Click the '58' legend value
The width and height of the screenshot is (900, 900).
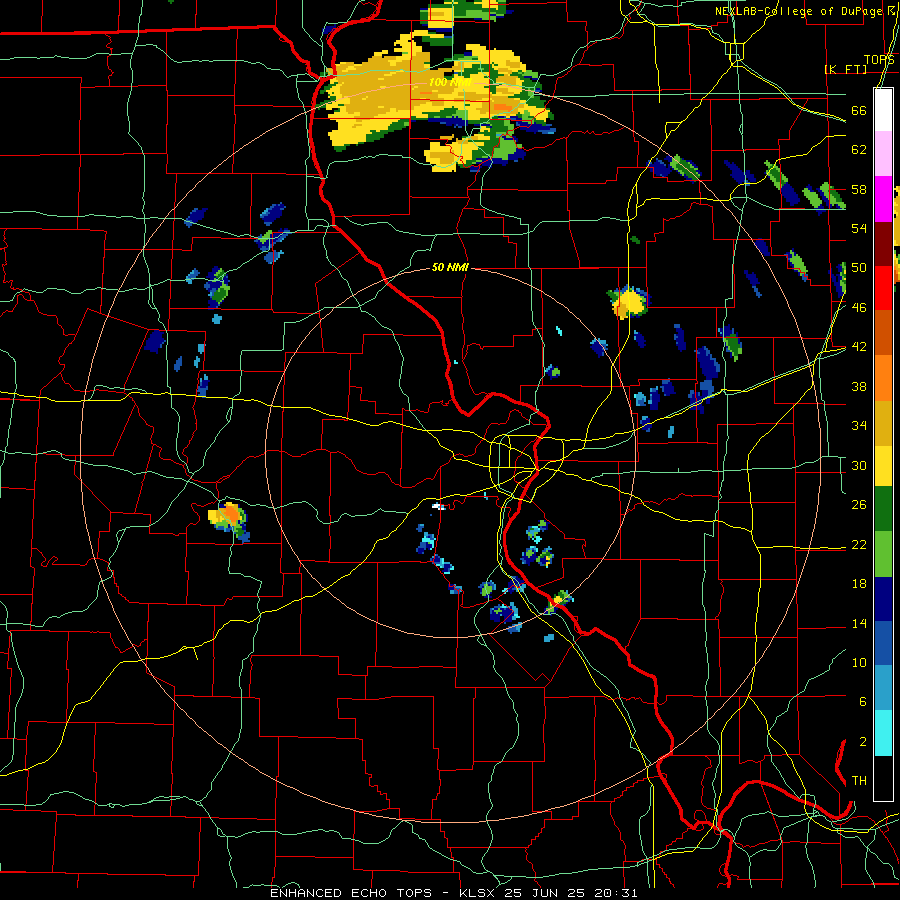859,189
